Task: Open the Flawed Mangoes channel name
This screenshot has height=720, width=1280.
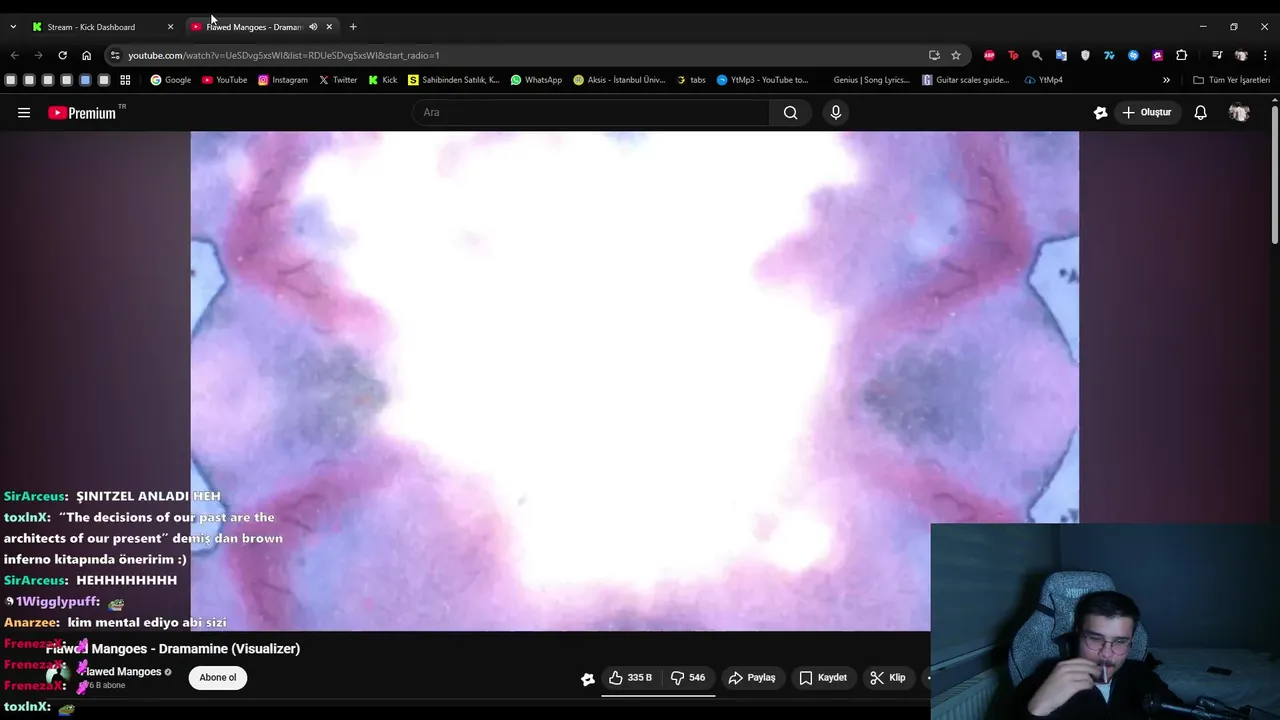Action: [123, 672]
